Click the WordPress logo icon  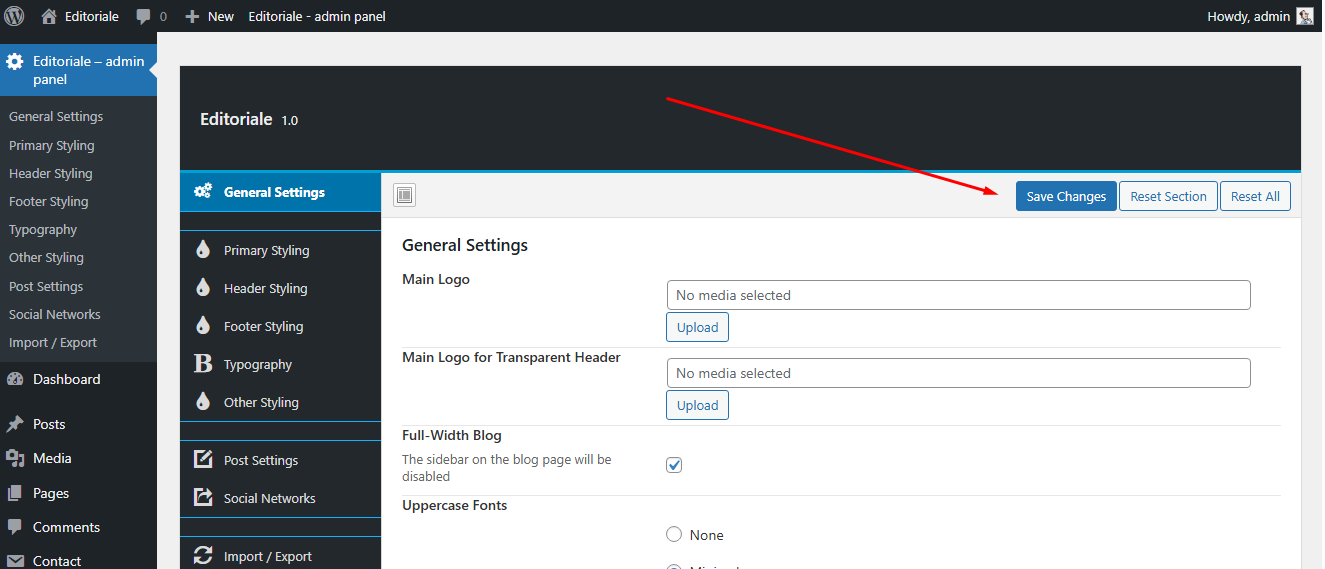(14, 16)
